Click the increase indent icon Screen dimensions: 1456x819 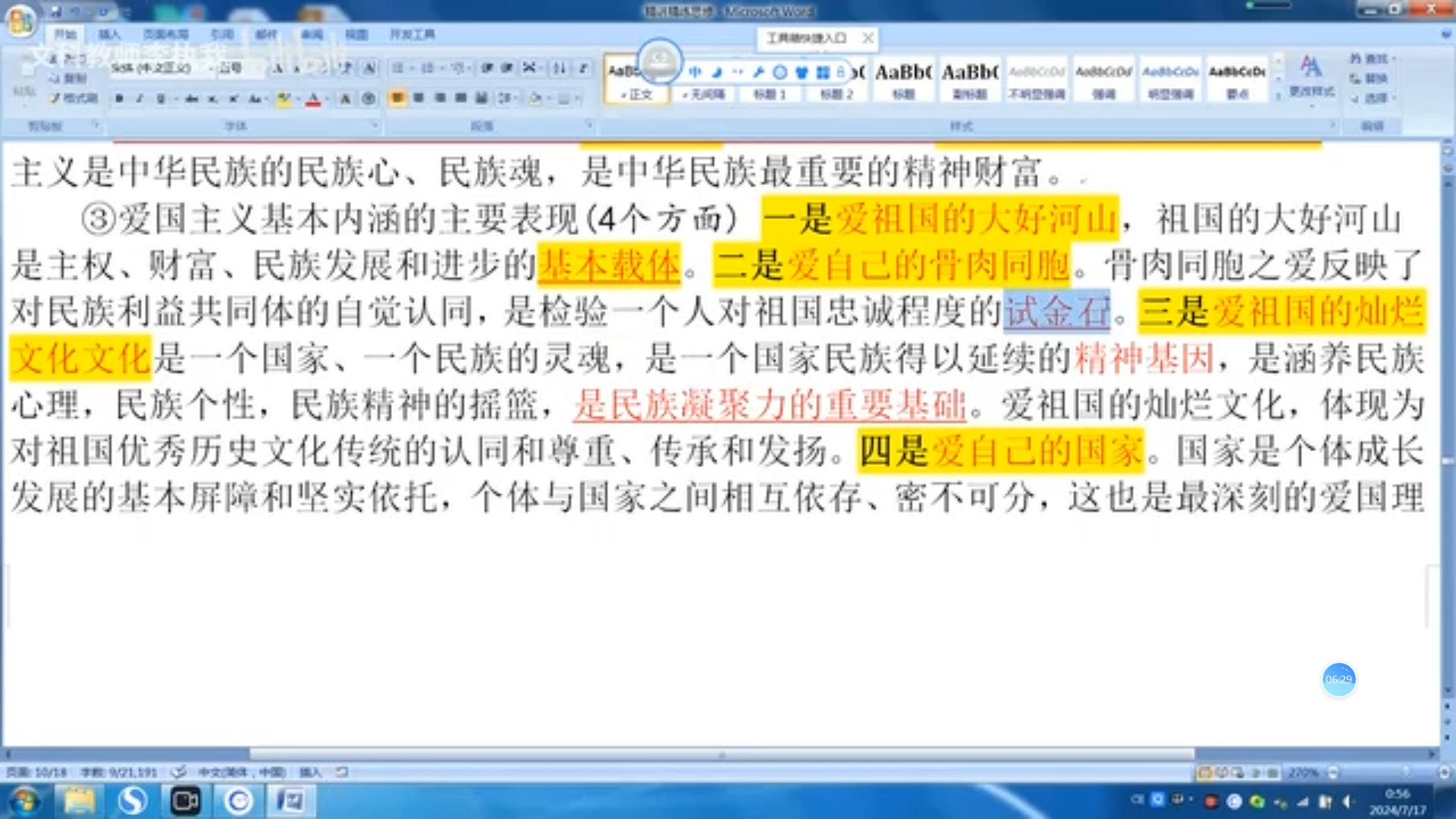[507, 68]
